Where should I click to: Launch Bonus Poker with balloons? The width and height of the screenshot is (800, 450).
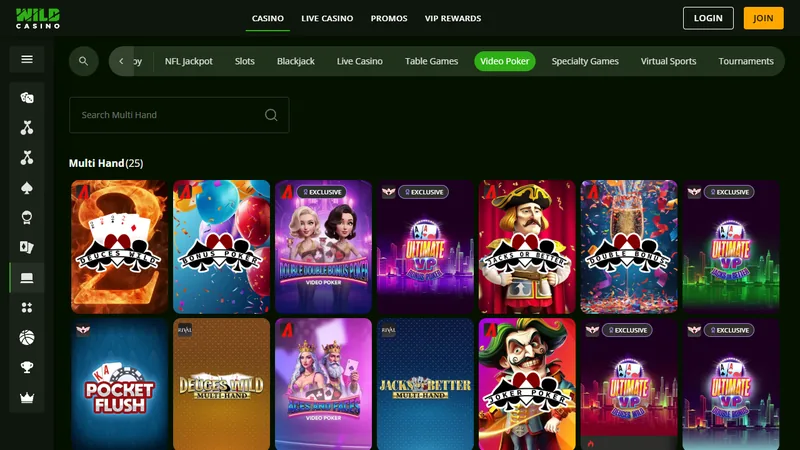click(x=221, y=246)
